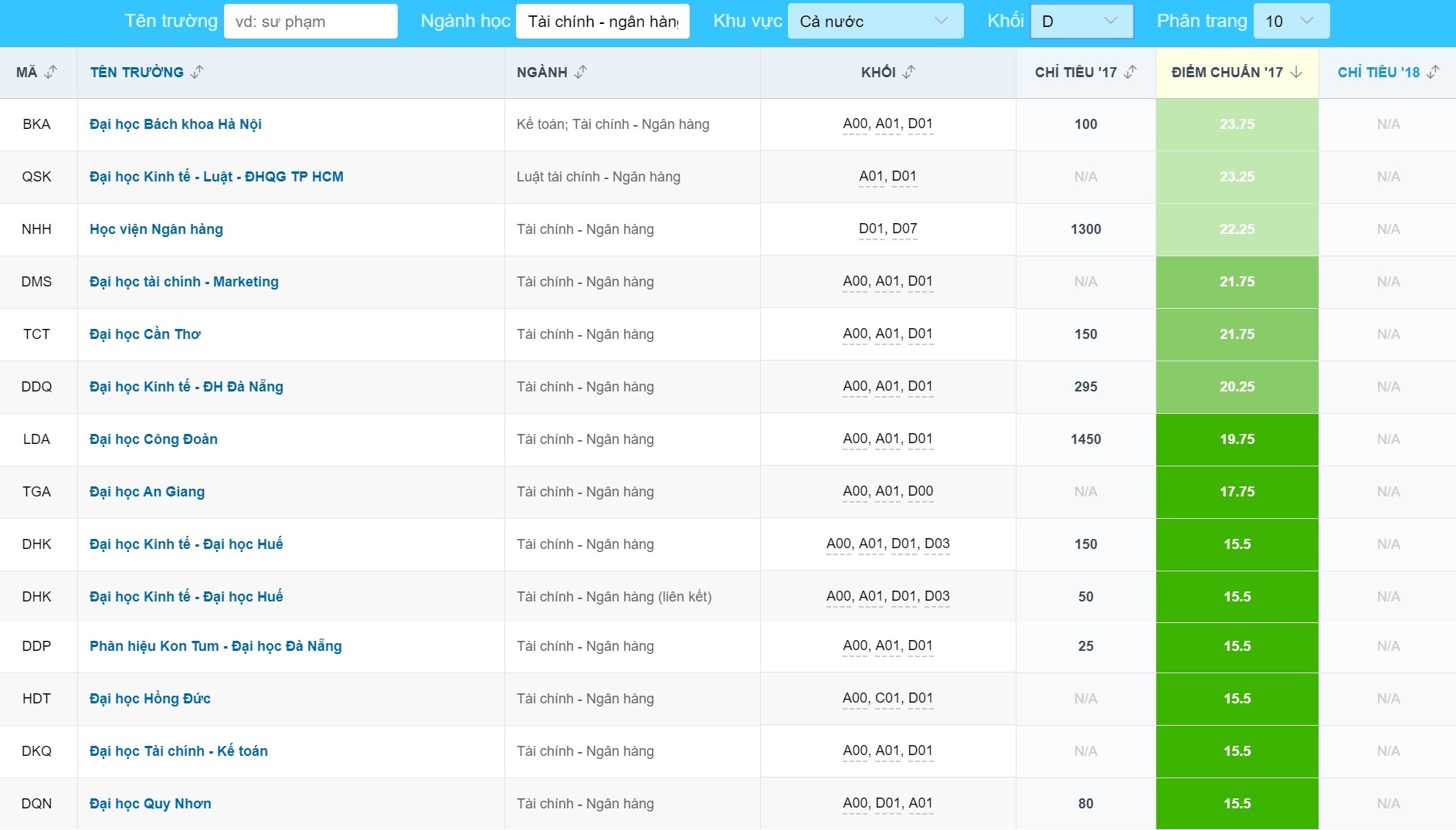Open the Phân trang dropdown set to 10
The width and height of the screenshot is (1456, 830).
click(x=1290, y=22)
